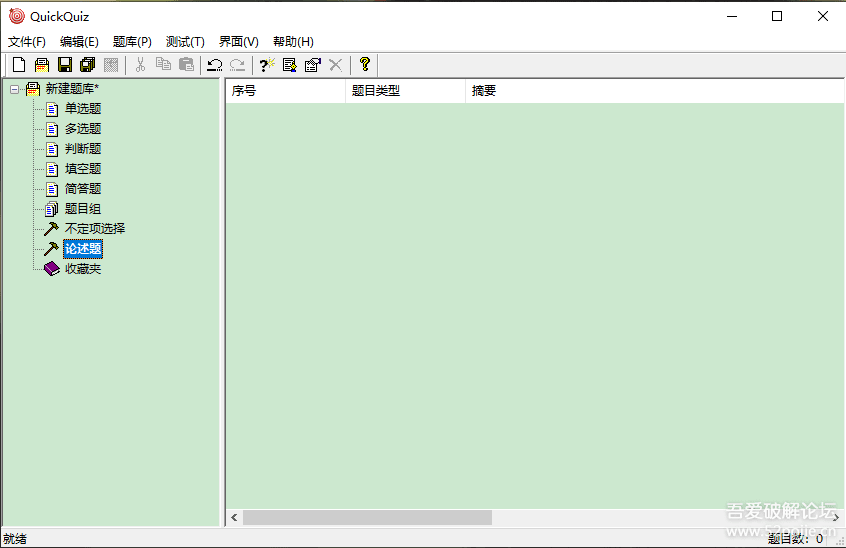The image size is (846, 548).
Task: Click the 题目类型 column header
Action: click(405, 91)
